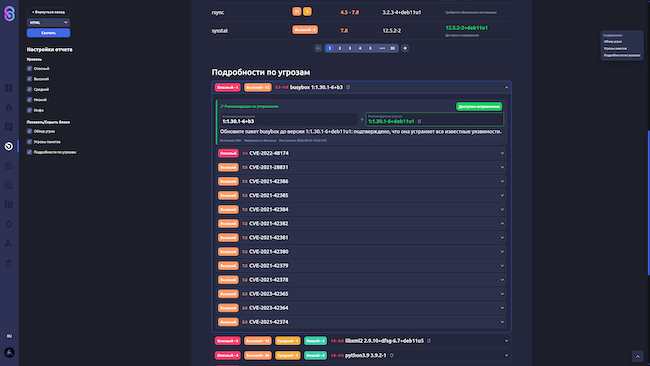This screenshot has width=650, height=366.
Task: Open the CVE-2021-42381 entry
Action: tap(361, 238)
